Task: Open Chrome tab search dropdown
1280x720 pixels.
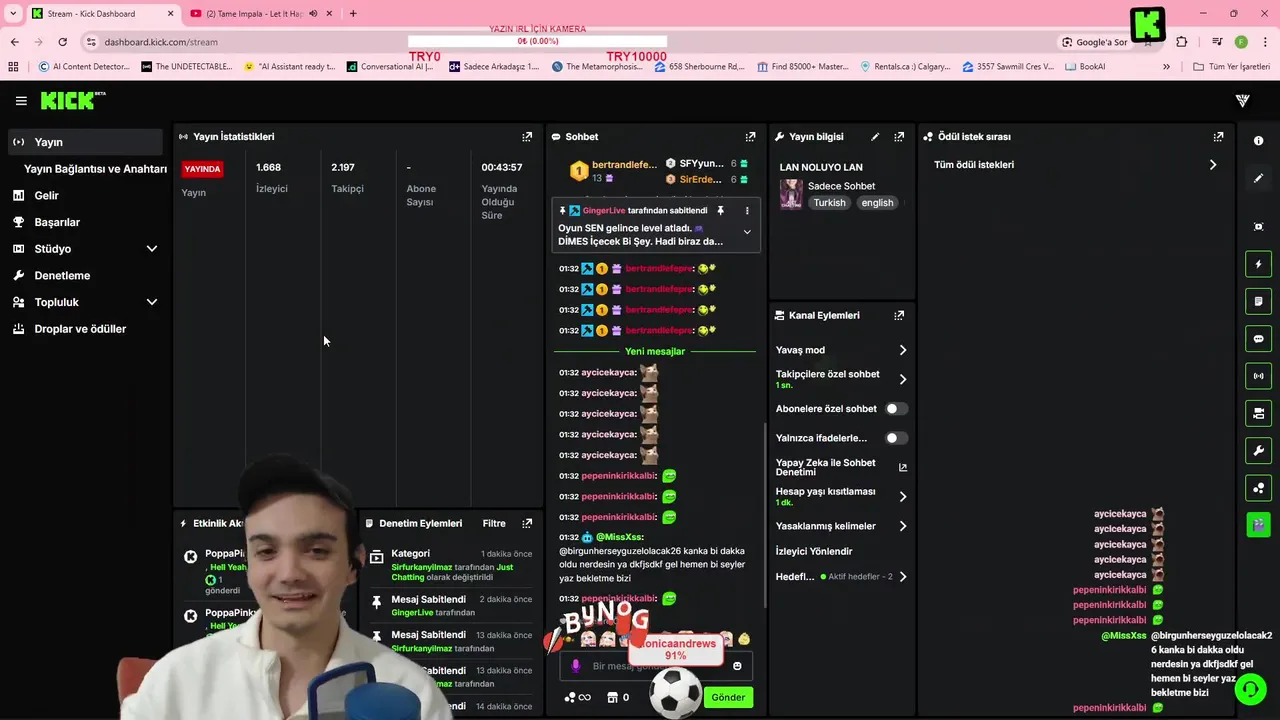Action: 13,14
